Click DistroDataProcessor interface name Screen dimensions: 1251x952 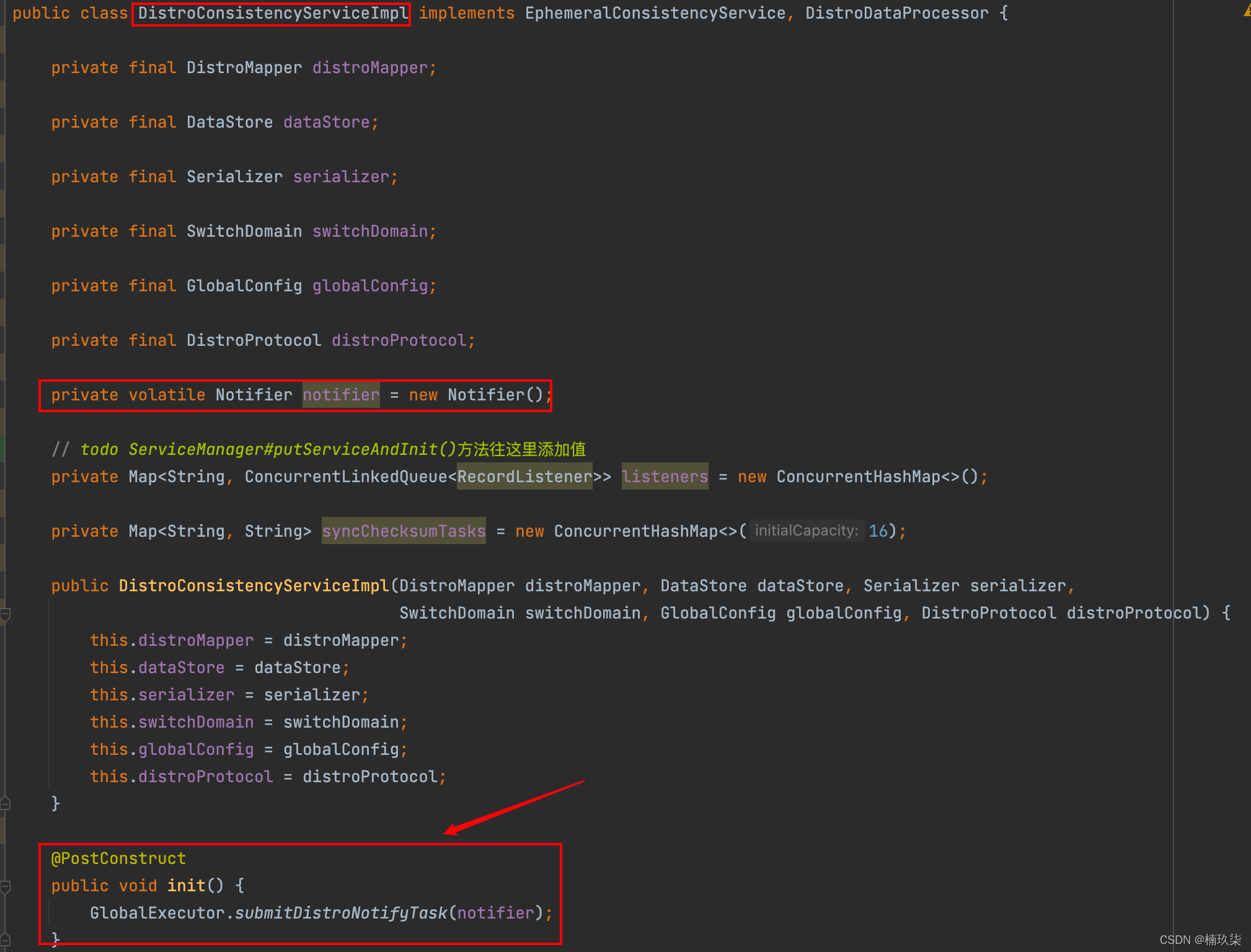click(x=896, y=13)
